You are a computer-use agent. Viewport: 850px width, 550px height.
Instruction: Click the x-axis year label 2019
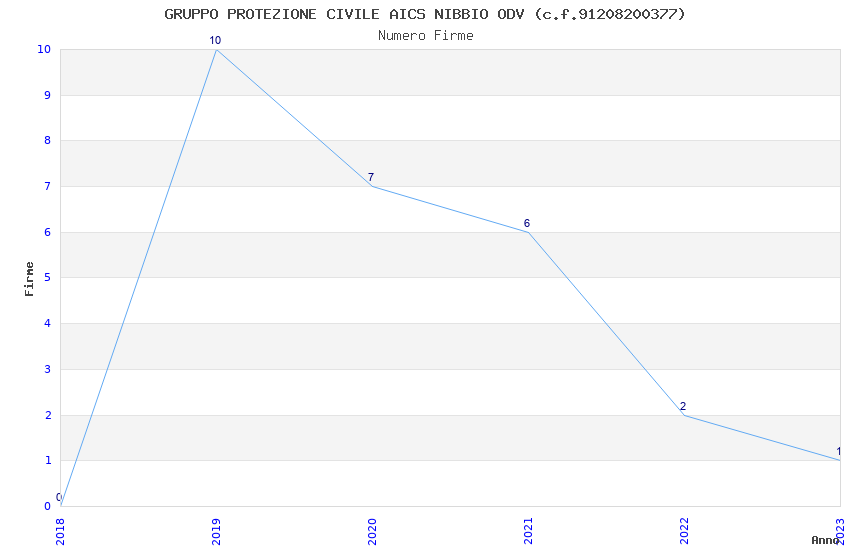point(216,531)
